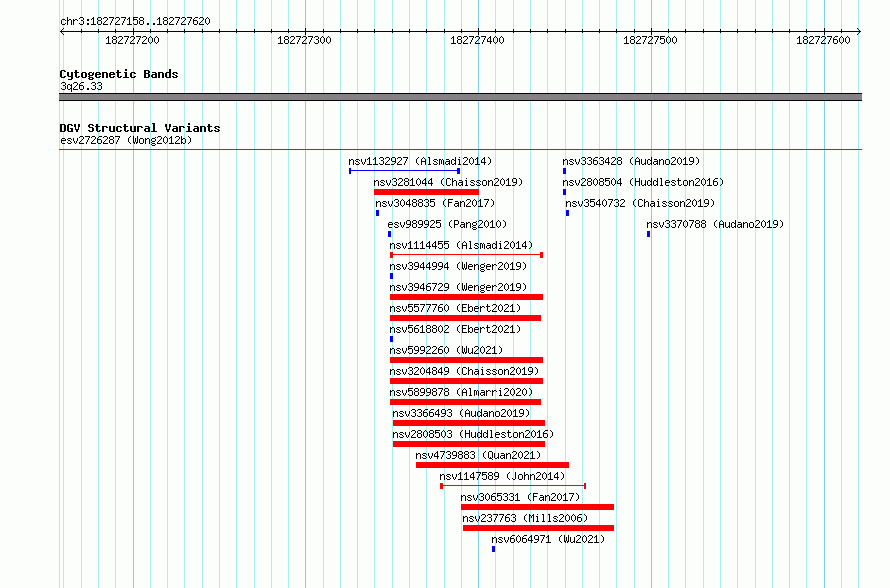Click the red bar under nsv5992260
The height and width of the screenshot is (588, 890).
click(467, 360)
